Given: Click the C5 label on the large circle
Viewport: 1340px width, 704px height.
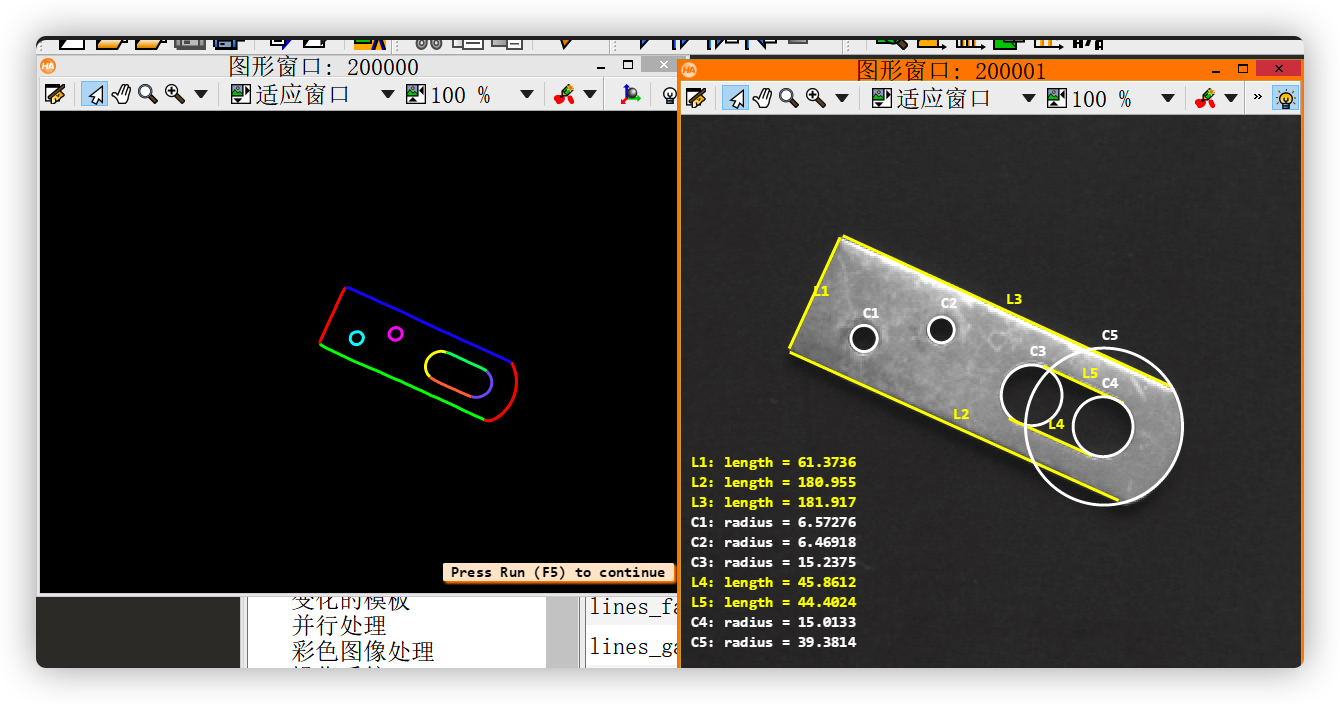Looking at the screenshot, I should click(1110, 336).
